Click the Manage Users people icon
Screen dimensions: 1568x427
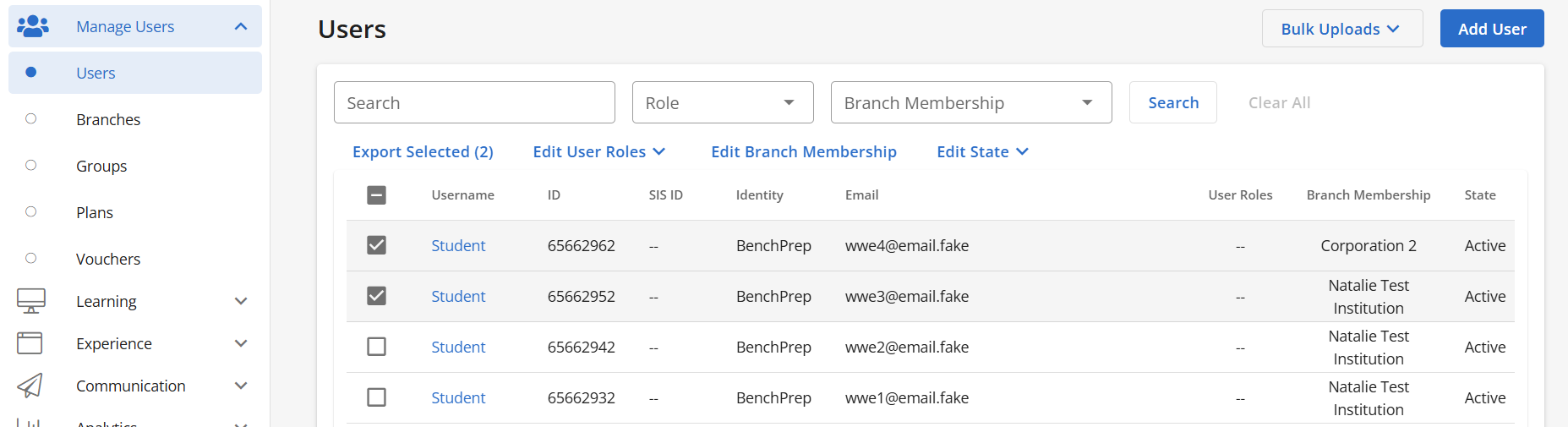pos(33,26)
